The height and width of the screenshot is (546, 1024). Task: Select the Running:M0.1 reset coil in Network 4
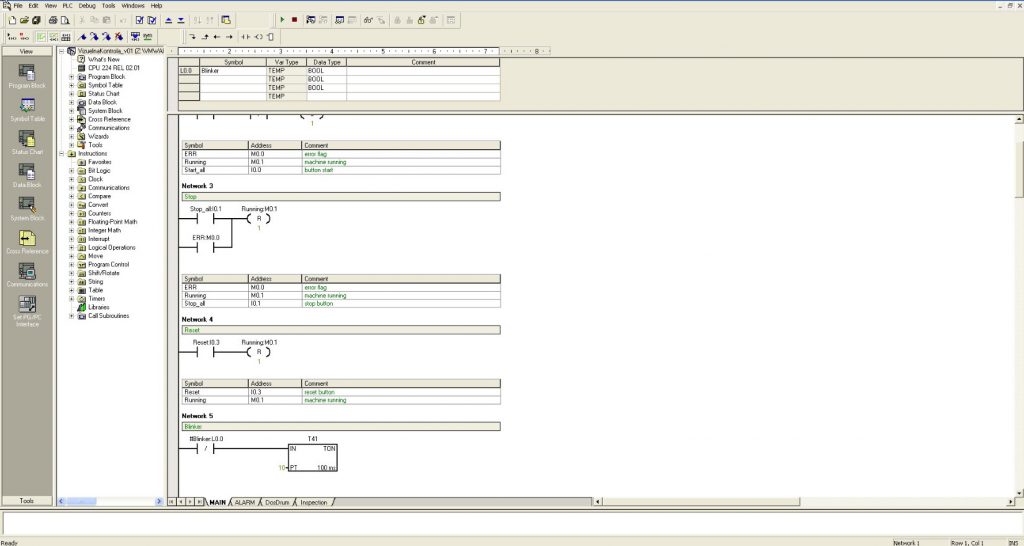coord(258,352)
